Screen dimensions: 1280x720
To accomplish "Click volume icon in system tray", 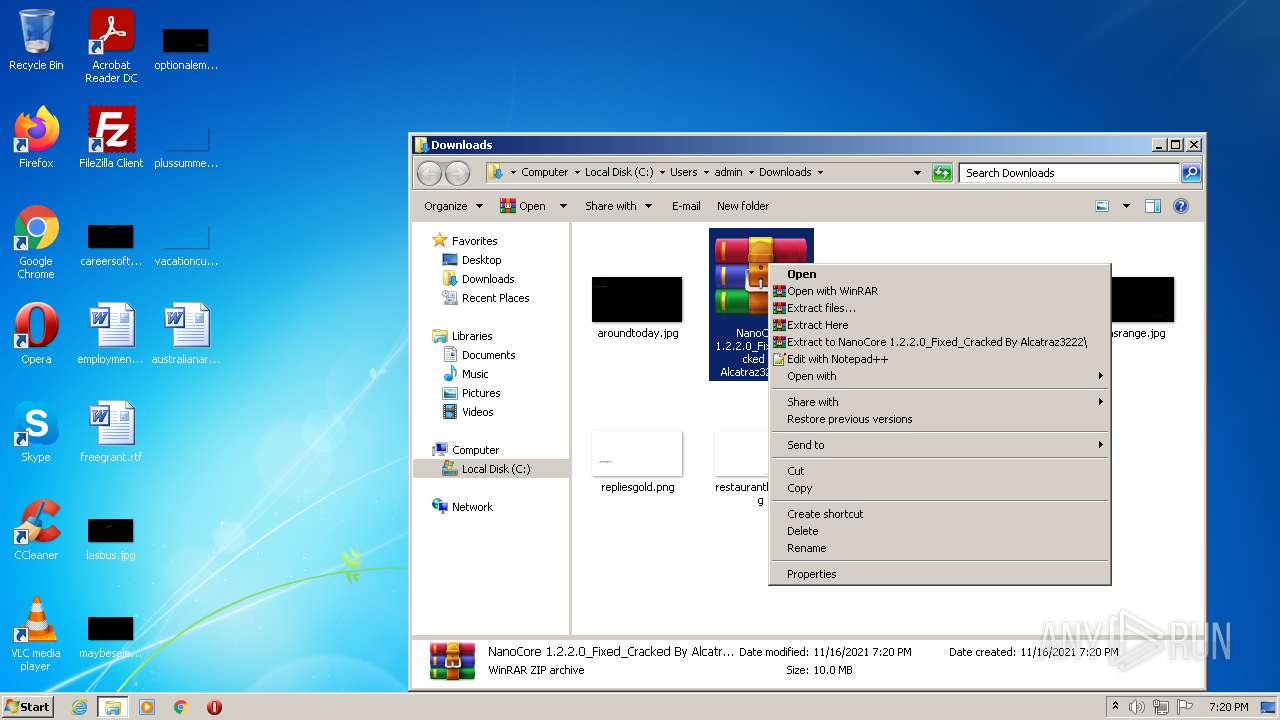I will (1137, 707).
